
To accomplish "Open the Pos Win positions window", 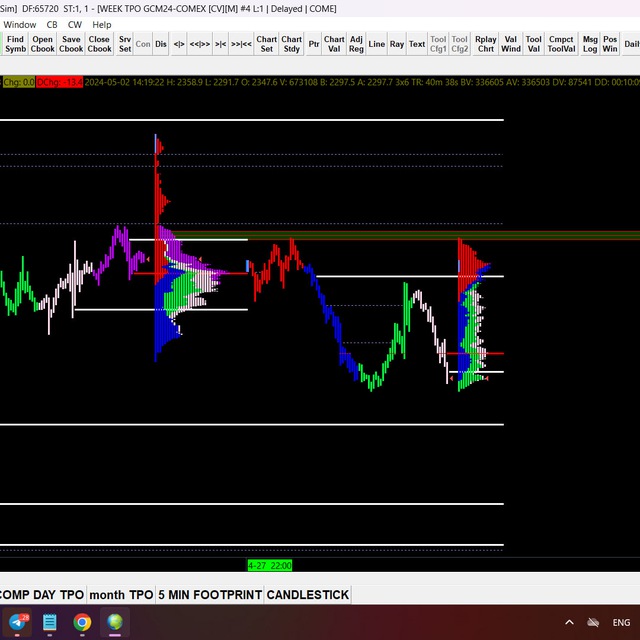I will point(610,44).
